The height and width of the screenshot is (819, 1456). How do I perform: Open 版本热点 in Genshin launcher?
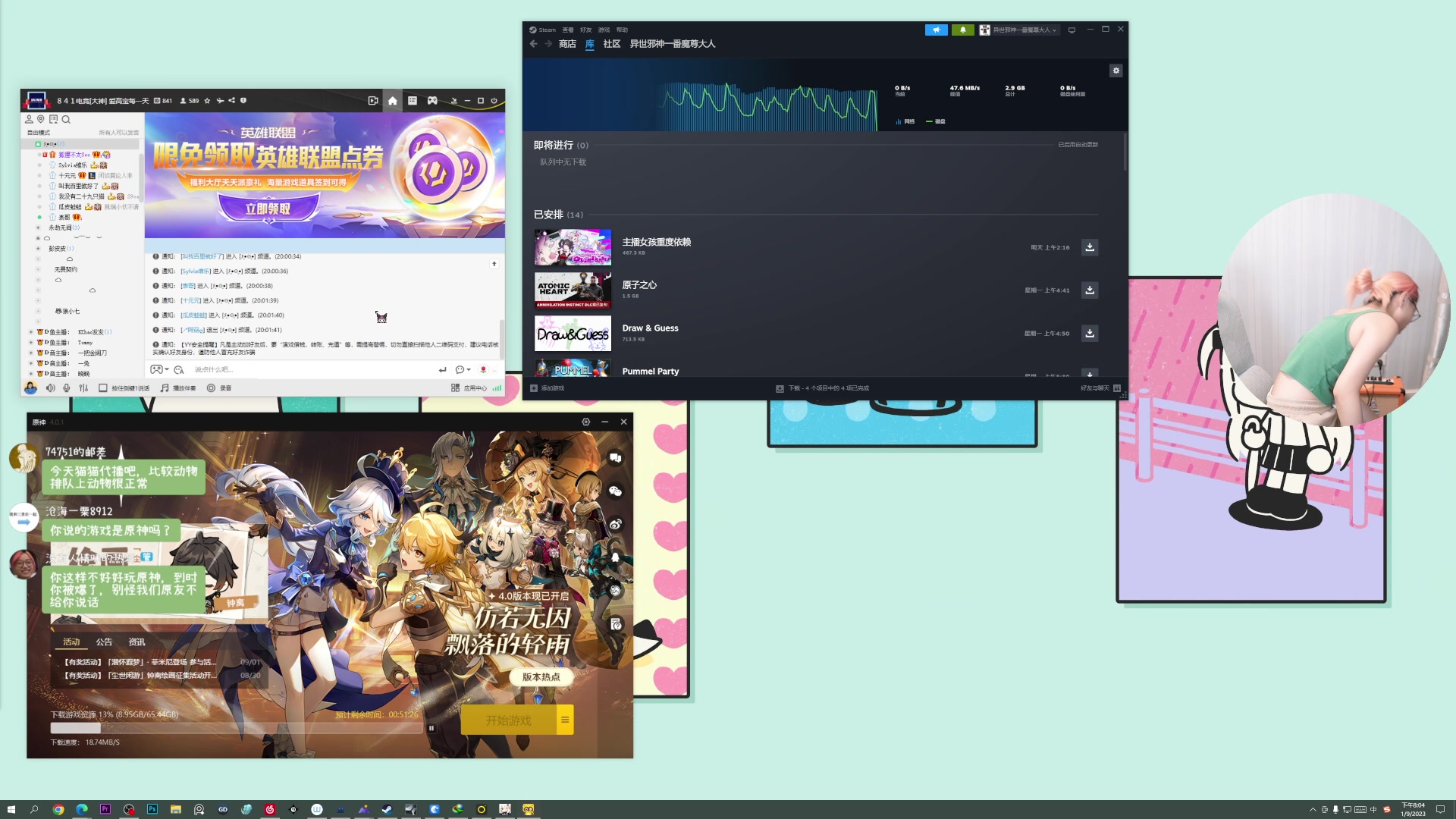541,676
